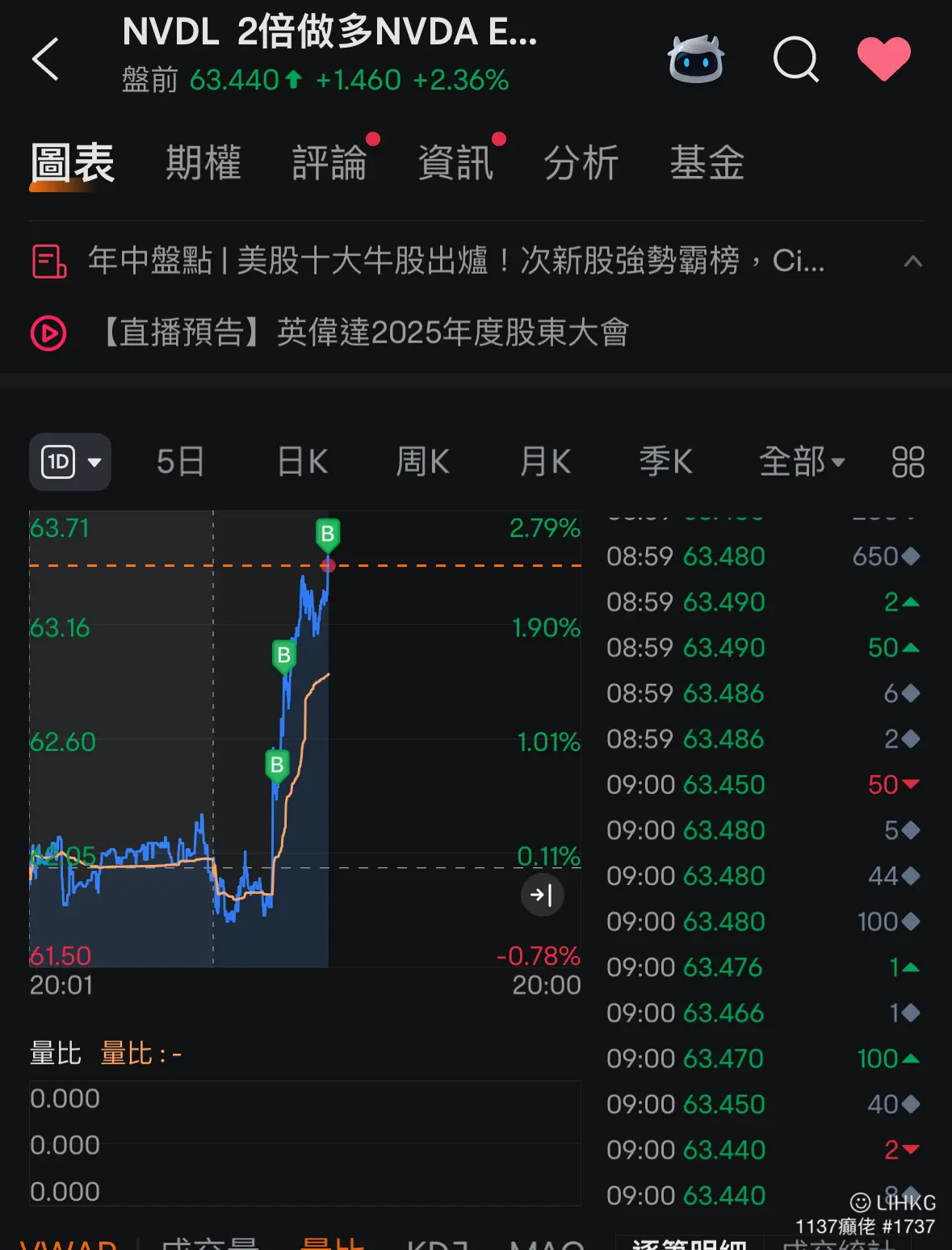Viewport: 952px width, 1250px height.
Task: Select the 08:59 63.486 trade of 6
Action: pyautogui.click(x=764, y=693)
